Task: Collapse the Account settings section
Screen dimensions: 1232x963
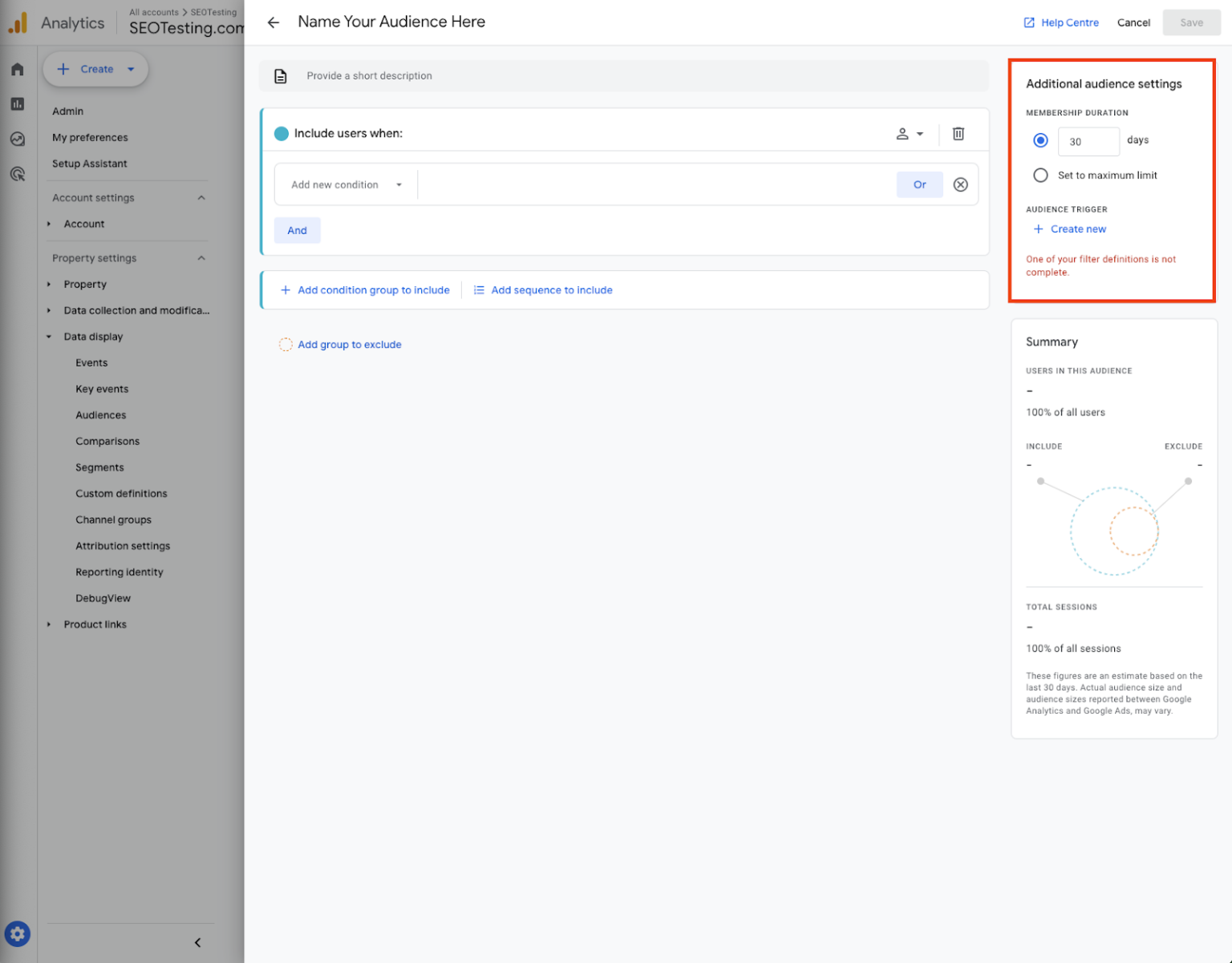Action: tap(201, 198)
